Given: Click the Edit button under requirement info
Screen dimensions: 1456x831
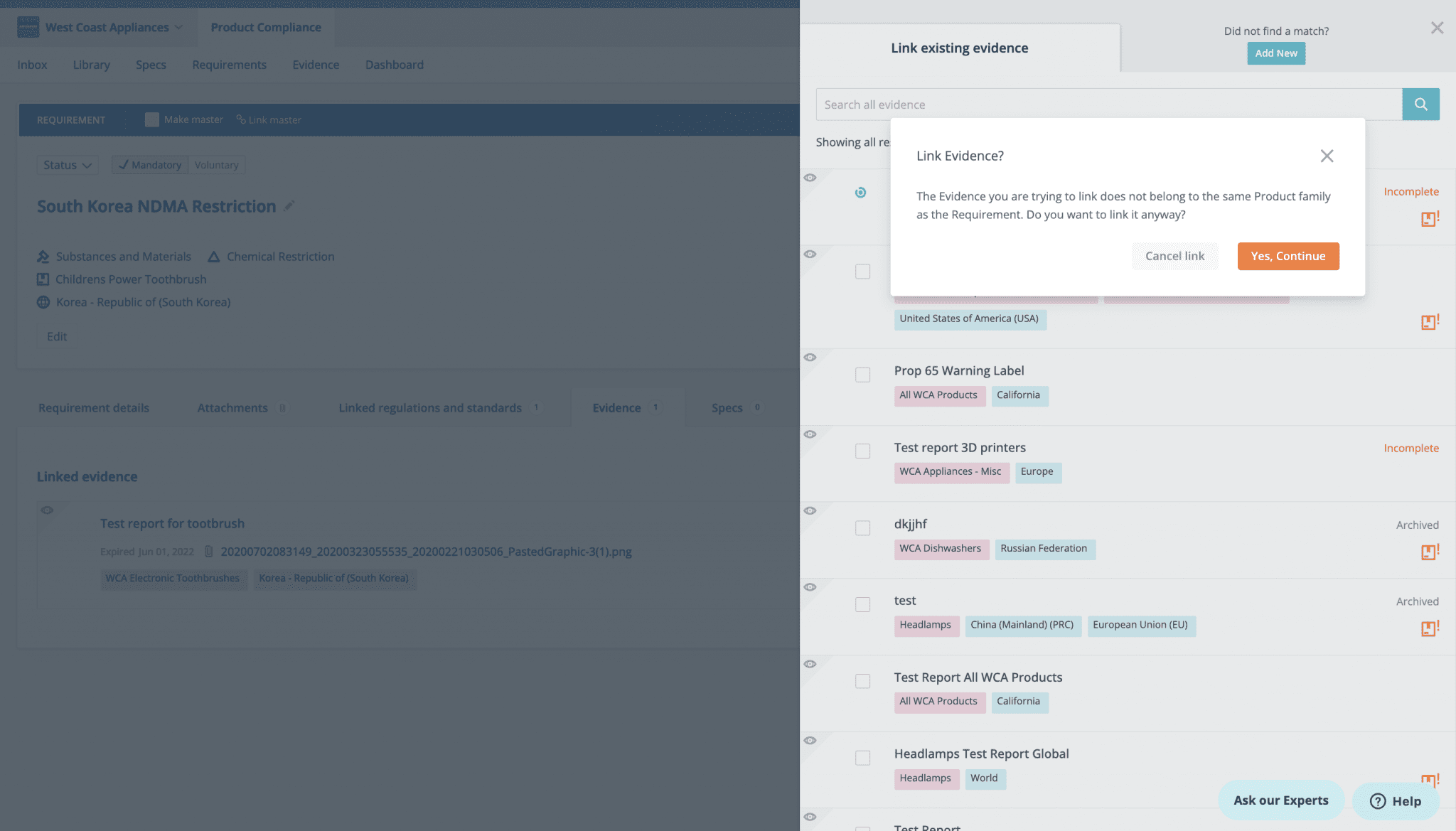Looking at the screenshot, I should pyautogui.click(x=57, y=336).
